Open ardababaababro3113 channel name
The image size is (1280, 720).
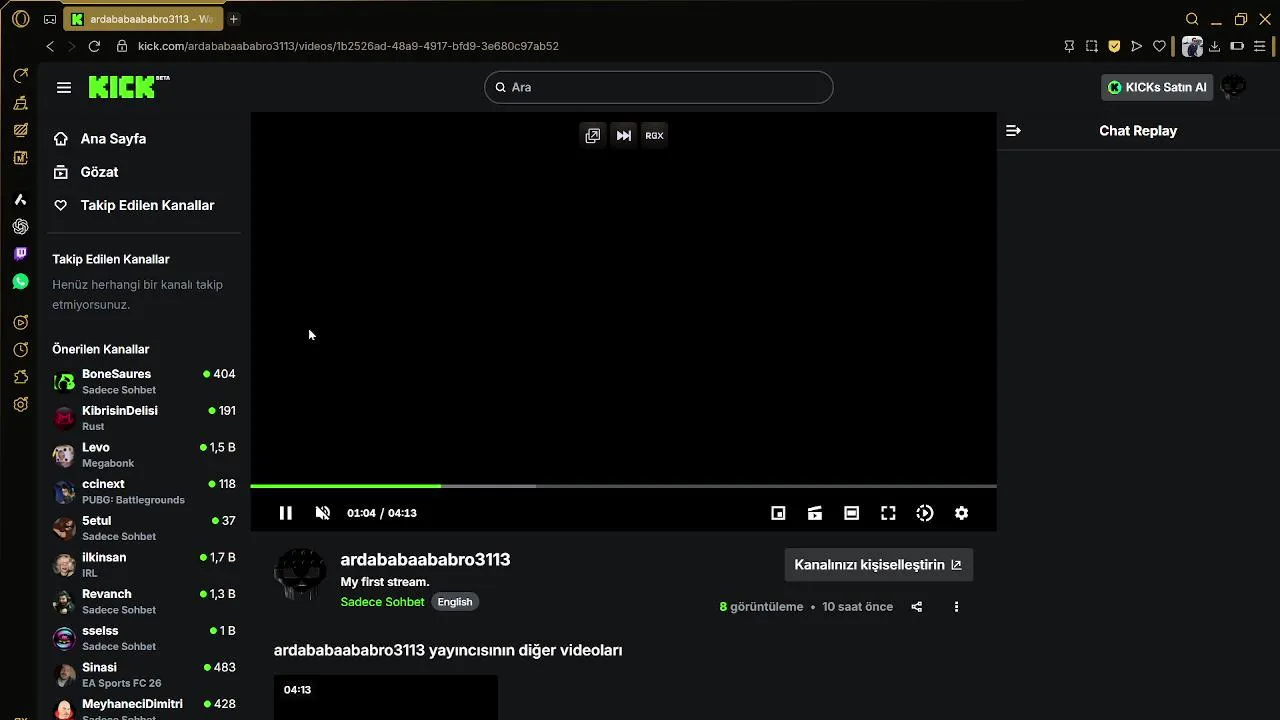tap(425, 560)
